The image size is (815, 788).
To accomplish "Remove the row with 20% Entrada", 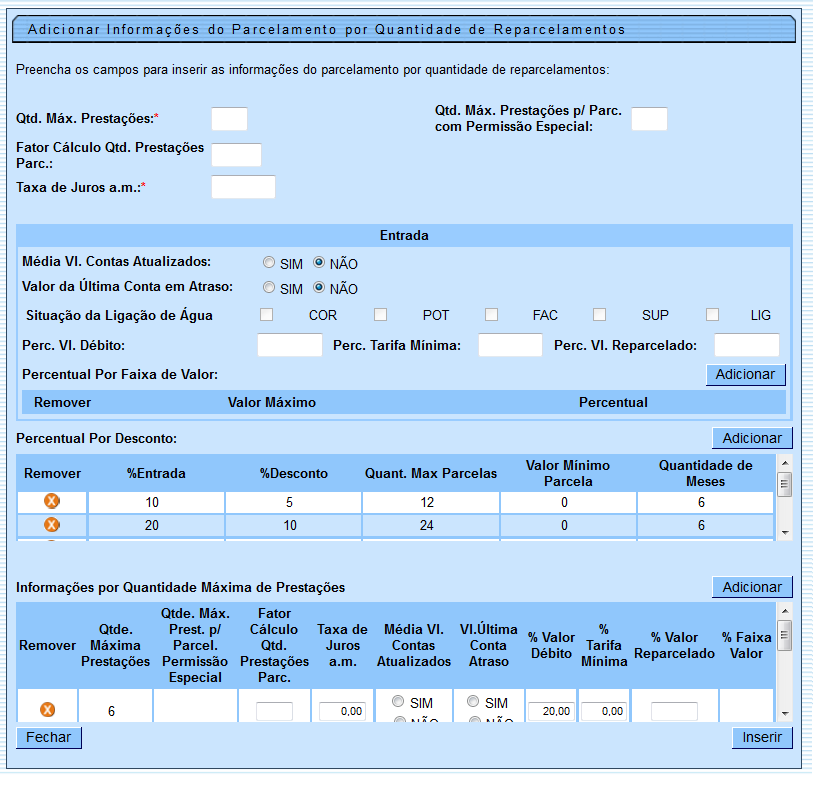I will click(52, 525).
